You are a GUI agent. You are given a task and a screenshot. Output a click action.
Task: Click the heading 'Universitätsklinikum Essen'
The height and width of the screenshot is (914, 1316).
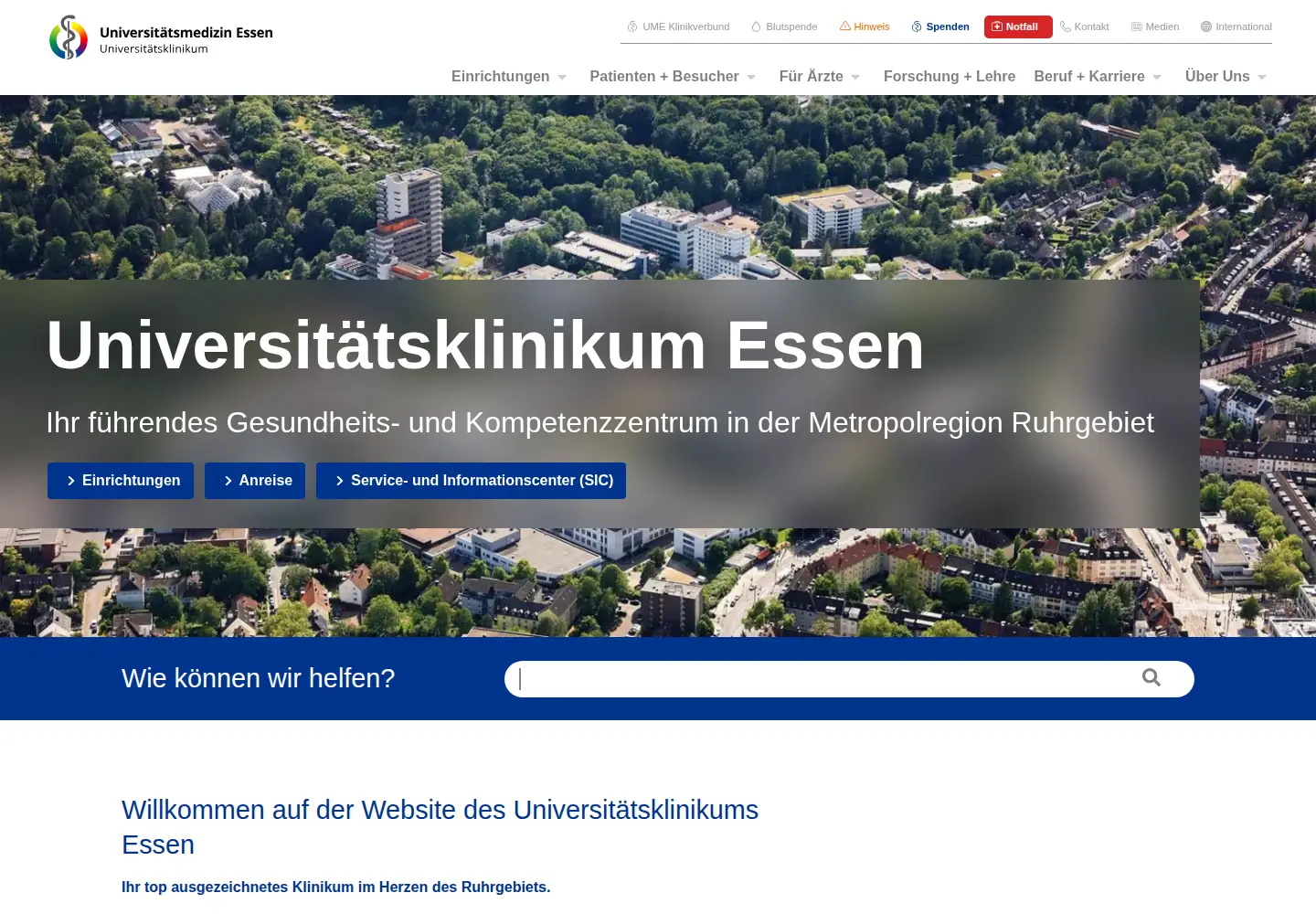pos(485,345)
